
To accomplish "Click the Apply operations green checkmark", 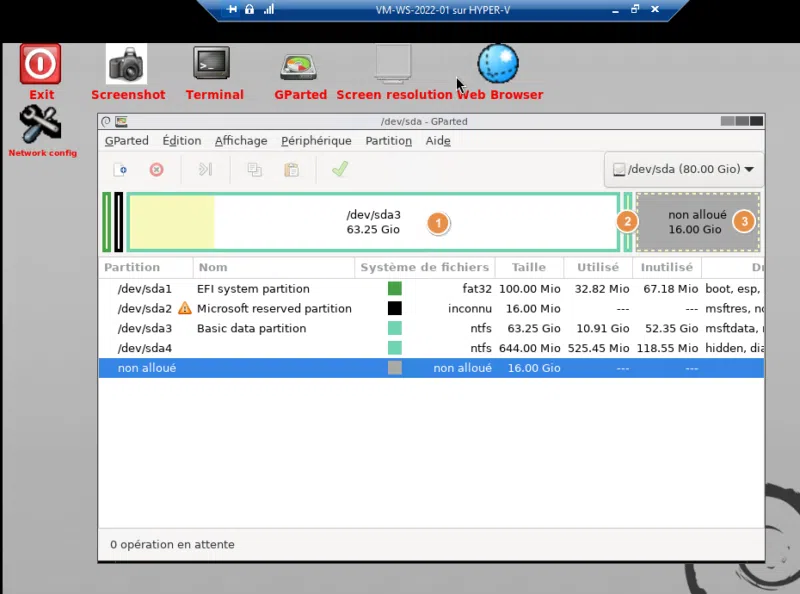I will point(339,170).
